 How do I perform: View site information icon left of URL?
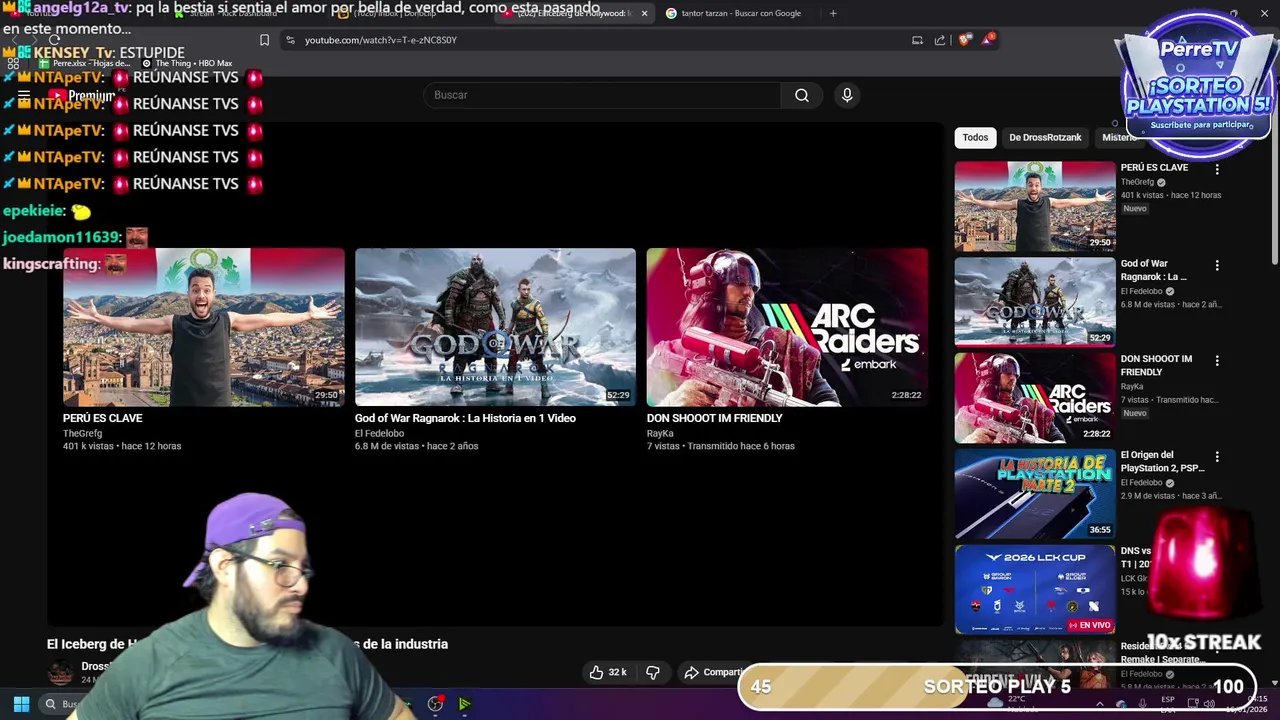point(290,40)
